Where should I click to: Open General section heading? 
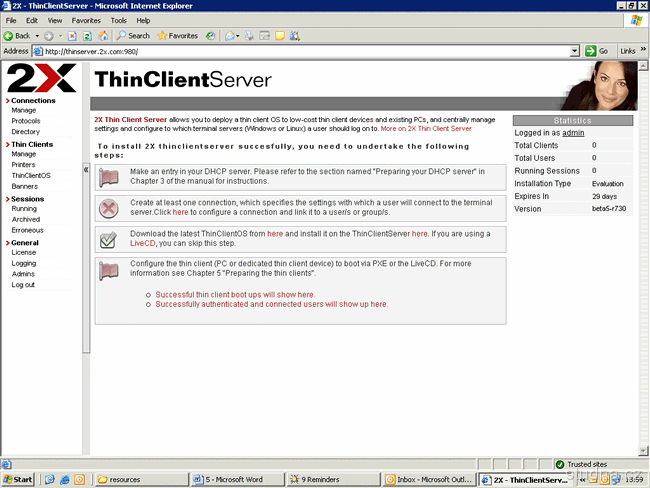[x=25, y=243]
